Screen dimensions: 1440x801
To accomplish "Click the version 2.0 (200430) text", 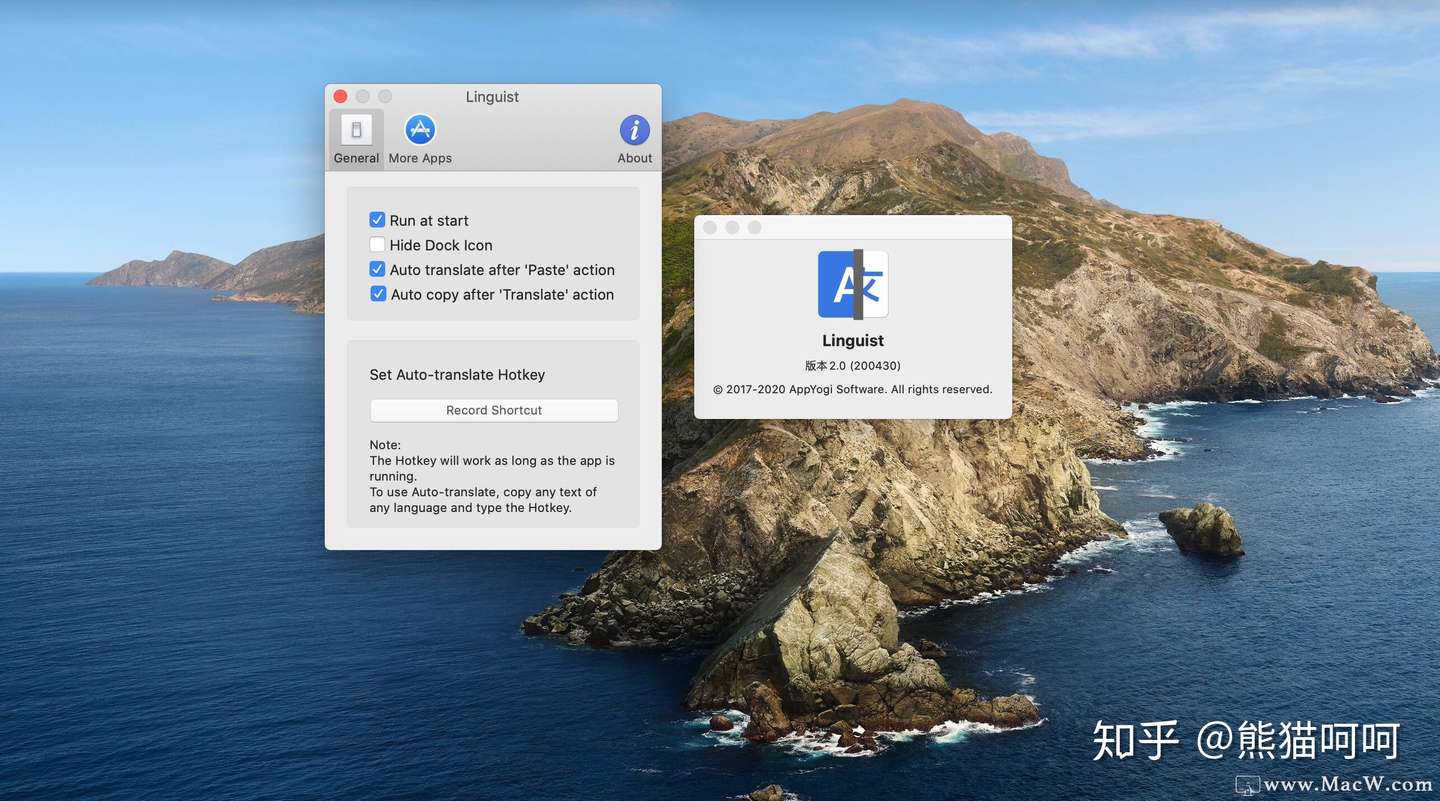I will click(852, 366).
